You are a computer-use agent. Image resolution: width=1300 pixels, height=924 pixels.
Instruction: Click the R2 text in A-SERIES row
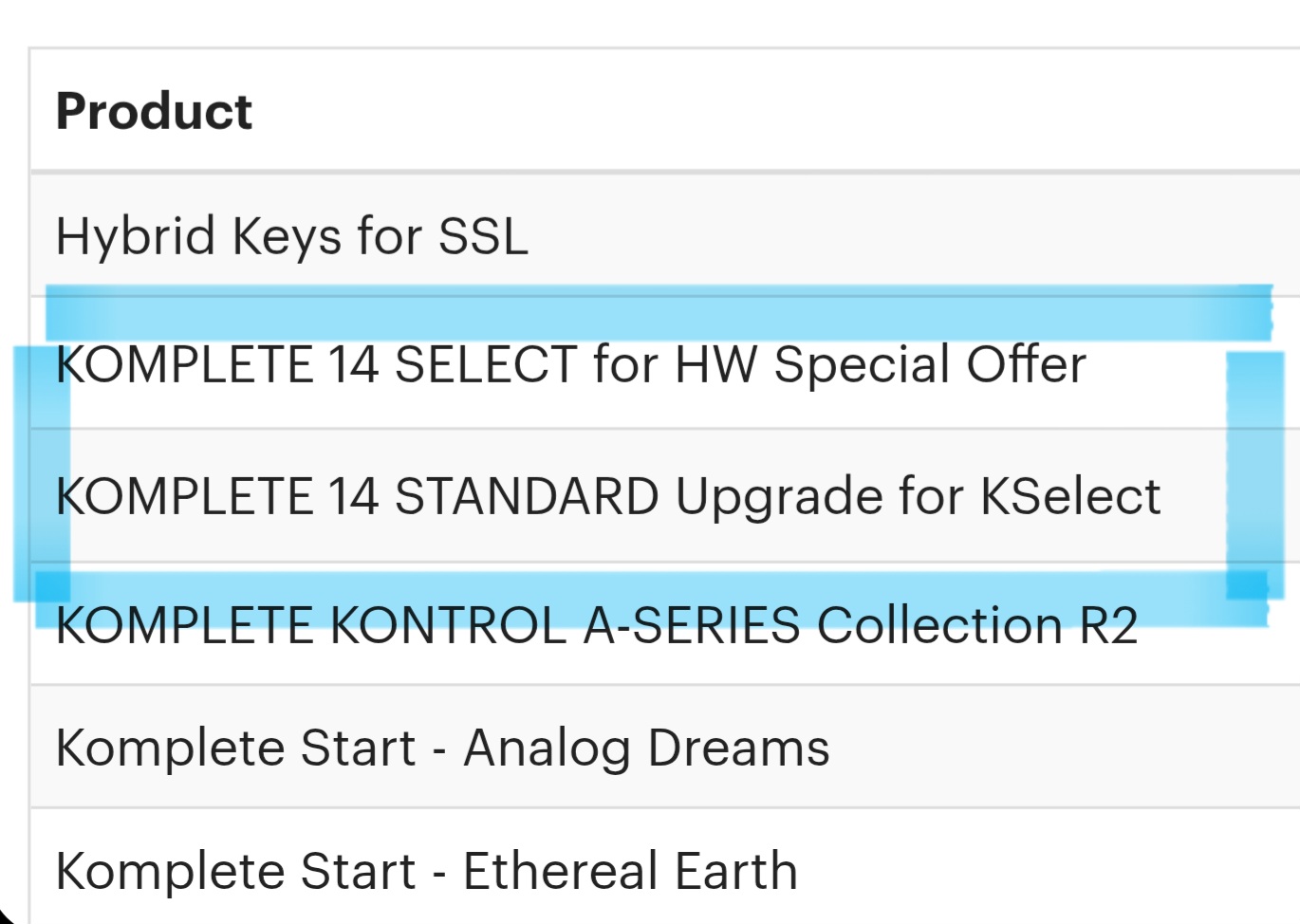[x=1108, y=625]
